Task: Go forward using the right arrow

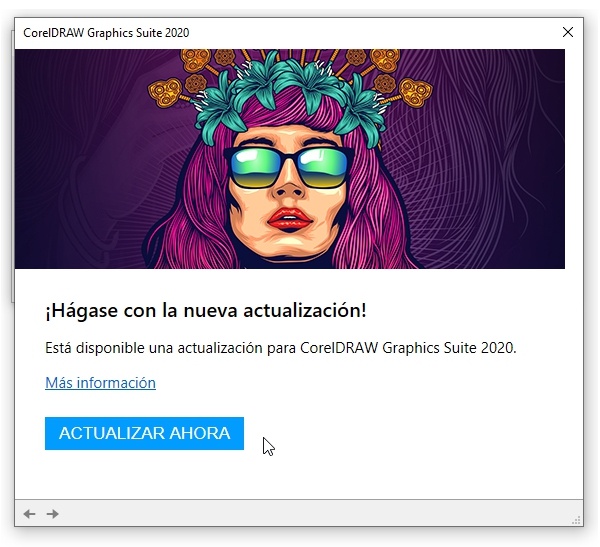Action: pos(52,514)
